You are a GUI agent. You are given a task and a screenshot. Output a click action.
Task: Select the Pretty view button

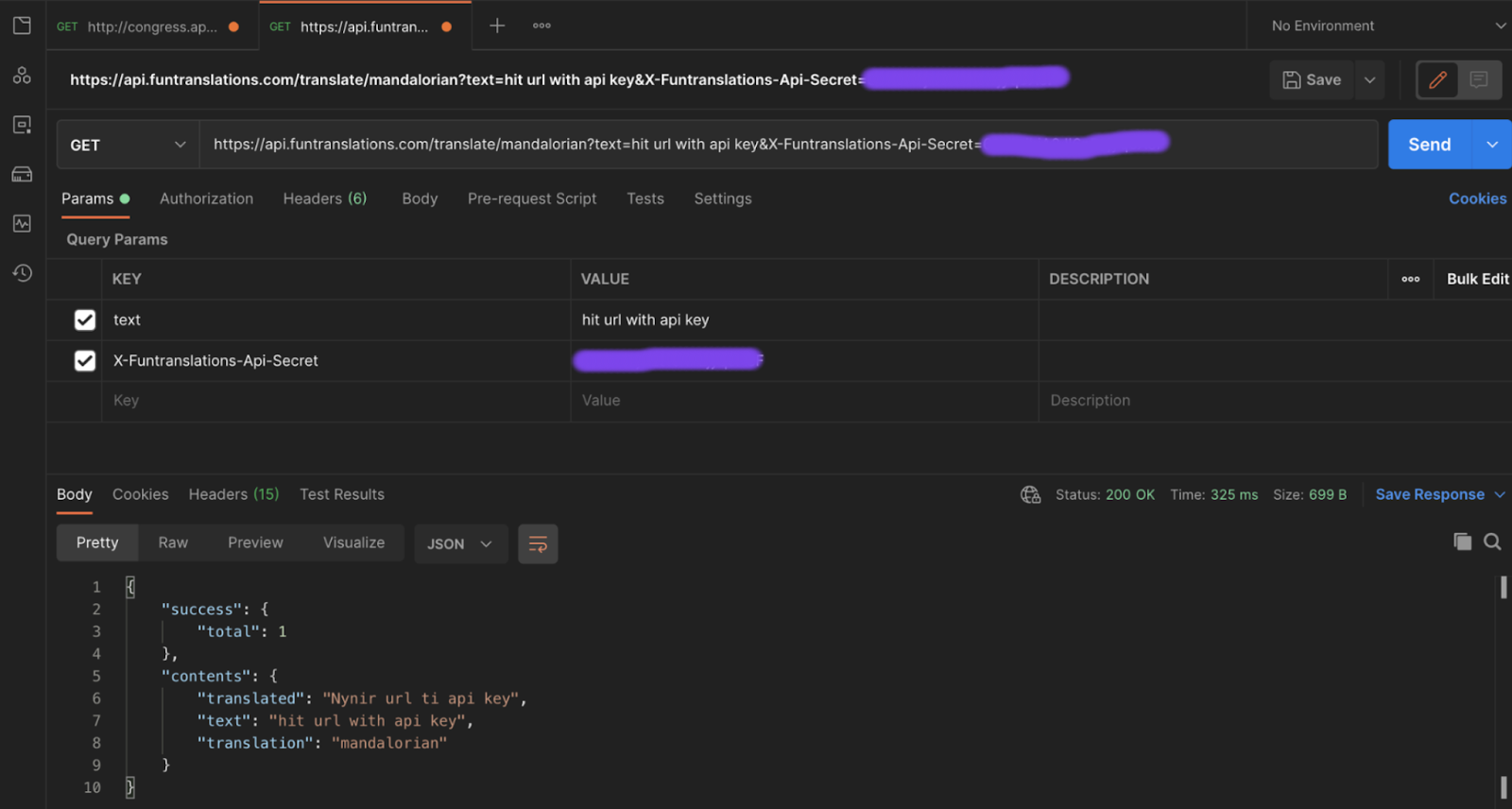(97, 542)
